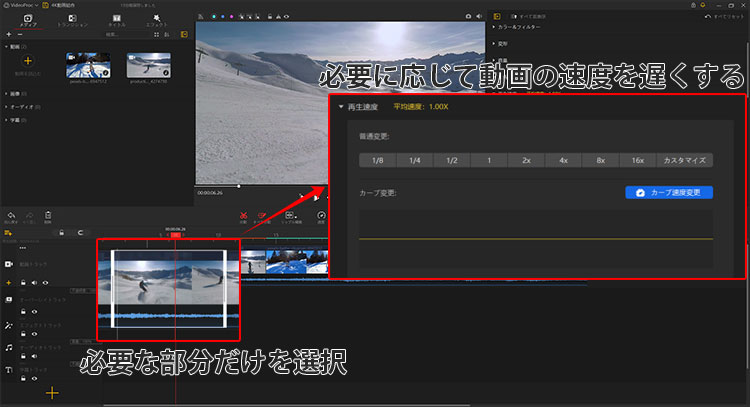
Task: Click すべてリセット reset all button
Action: pyautogui.click(x=724, y=17)
